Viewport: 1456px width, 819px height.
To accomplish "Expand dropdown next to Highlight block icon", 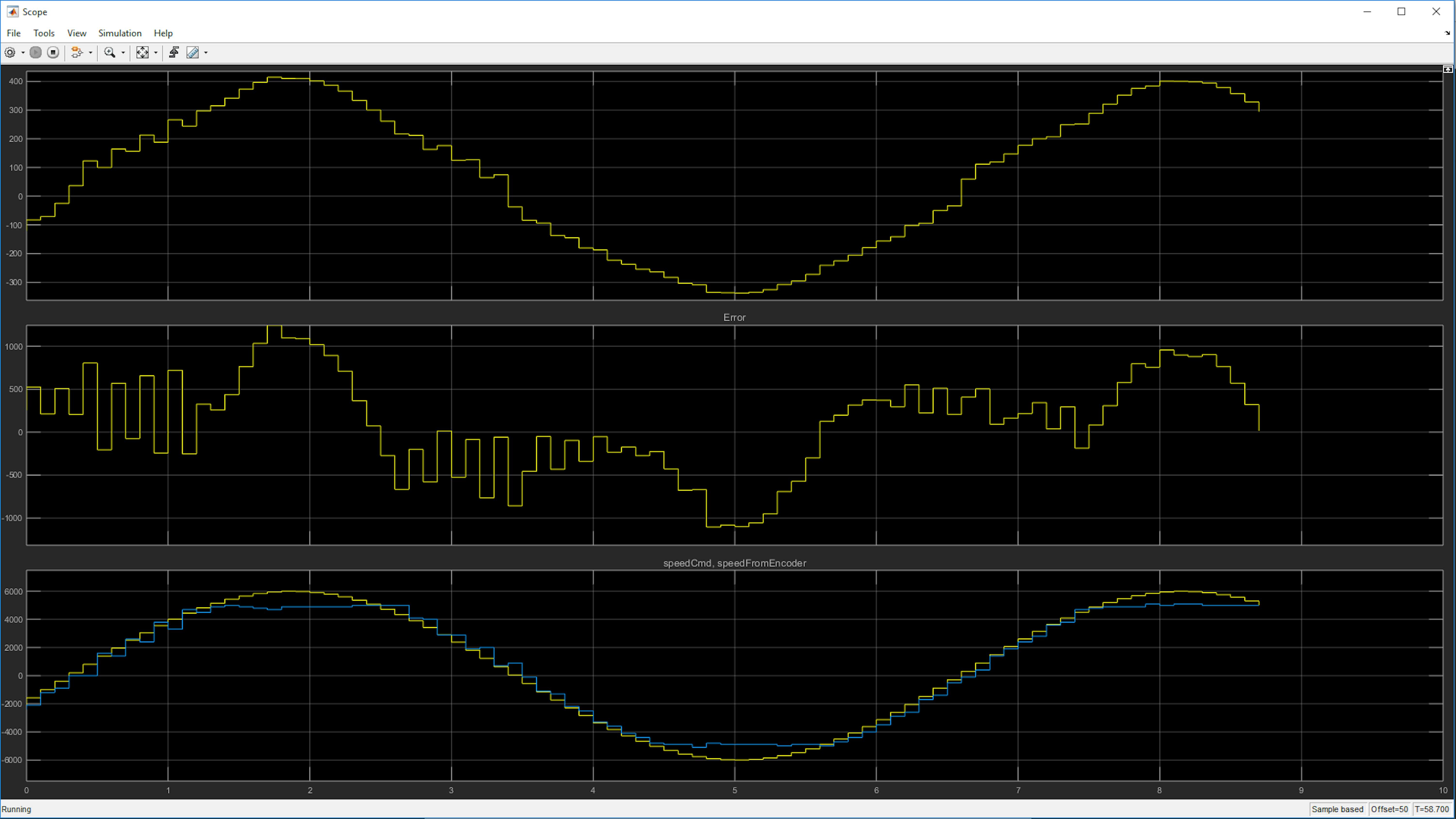I will pos(91,53).
